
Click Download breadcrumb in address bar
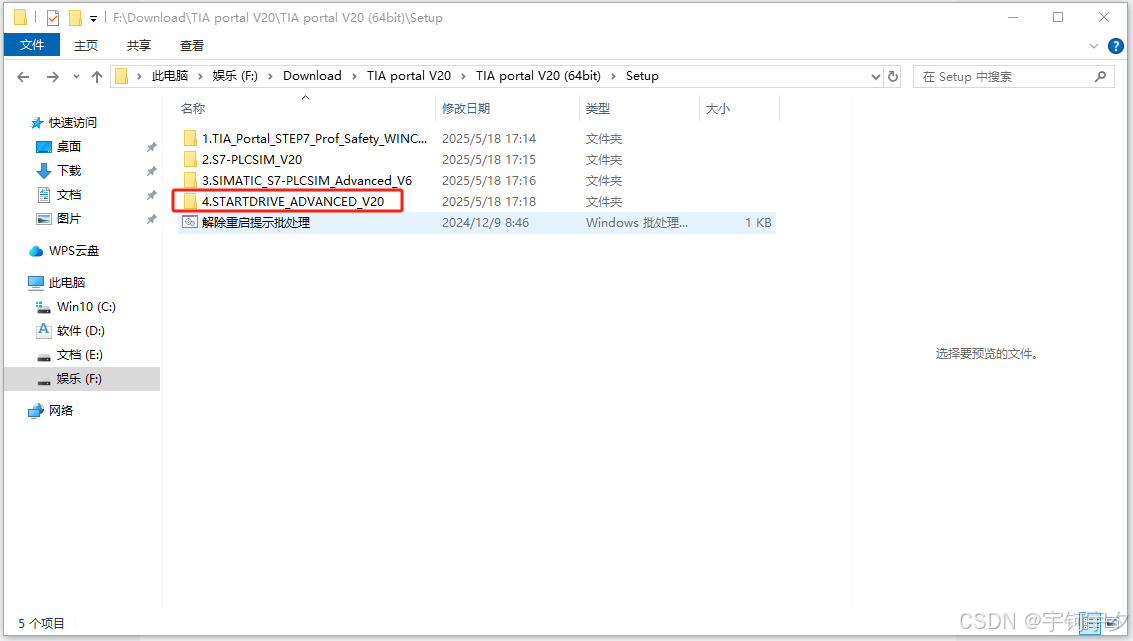[x=312, y=76]
